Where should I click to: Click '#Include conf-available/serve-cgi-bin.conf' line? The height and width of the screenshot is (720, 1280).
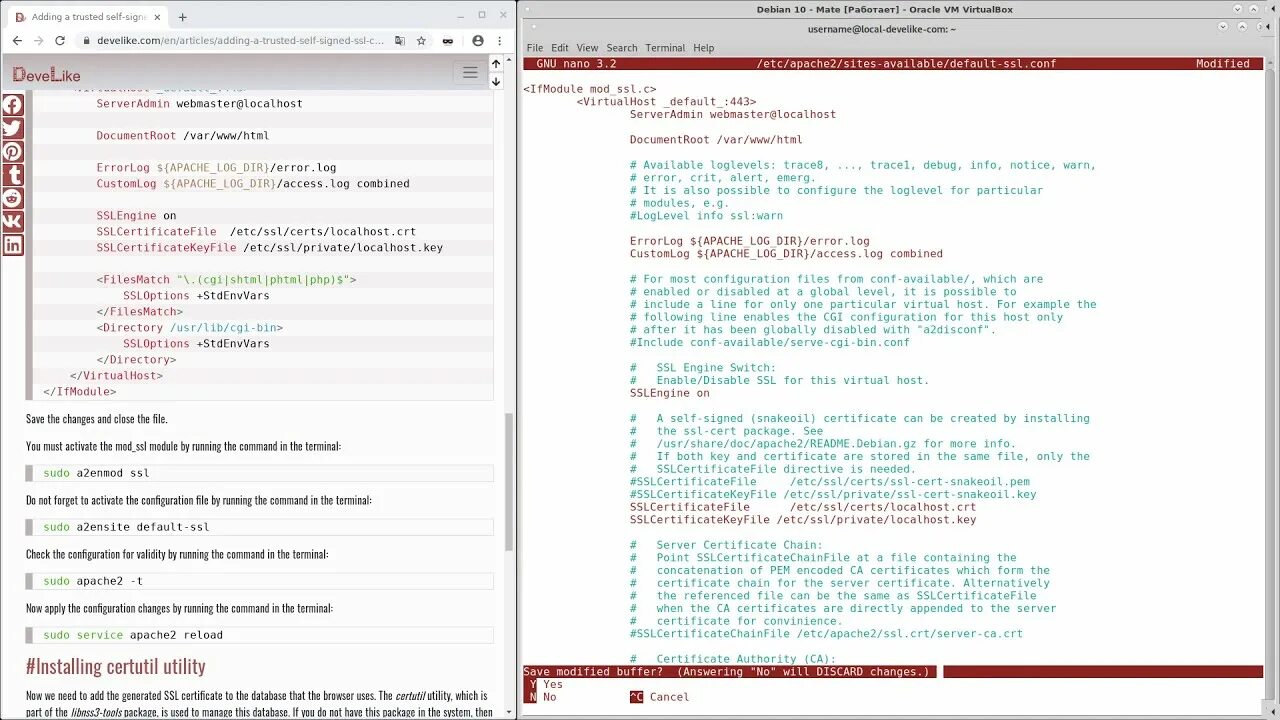click(769, 342)
